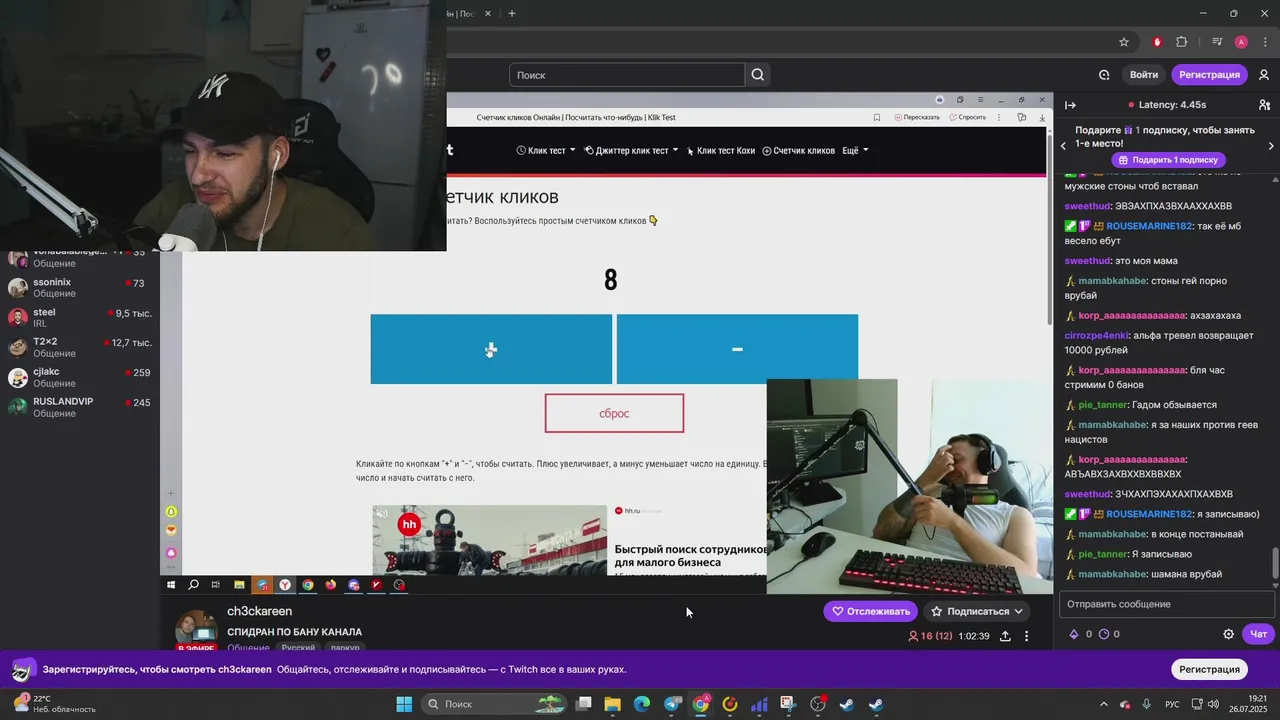Viewport: 1280px width, 720px height.
Task: Open Microsoft Edge from taskbar
Action: point(642,704)
